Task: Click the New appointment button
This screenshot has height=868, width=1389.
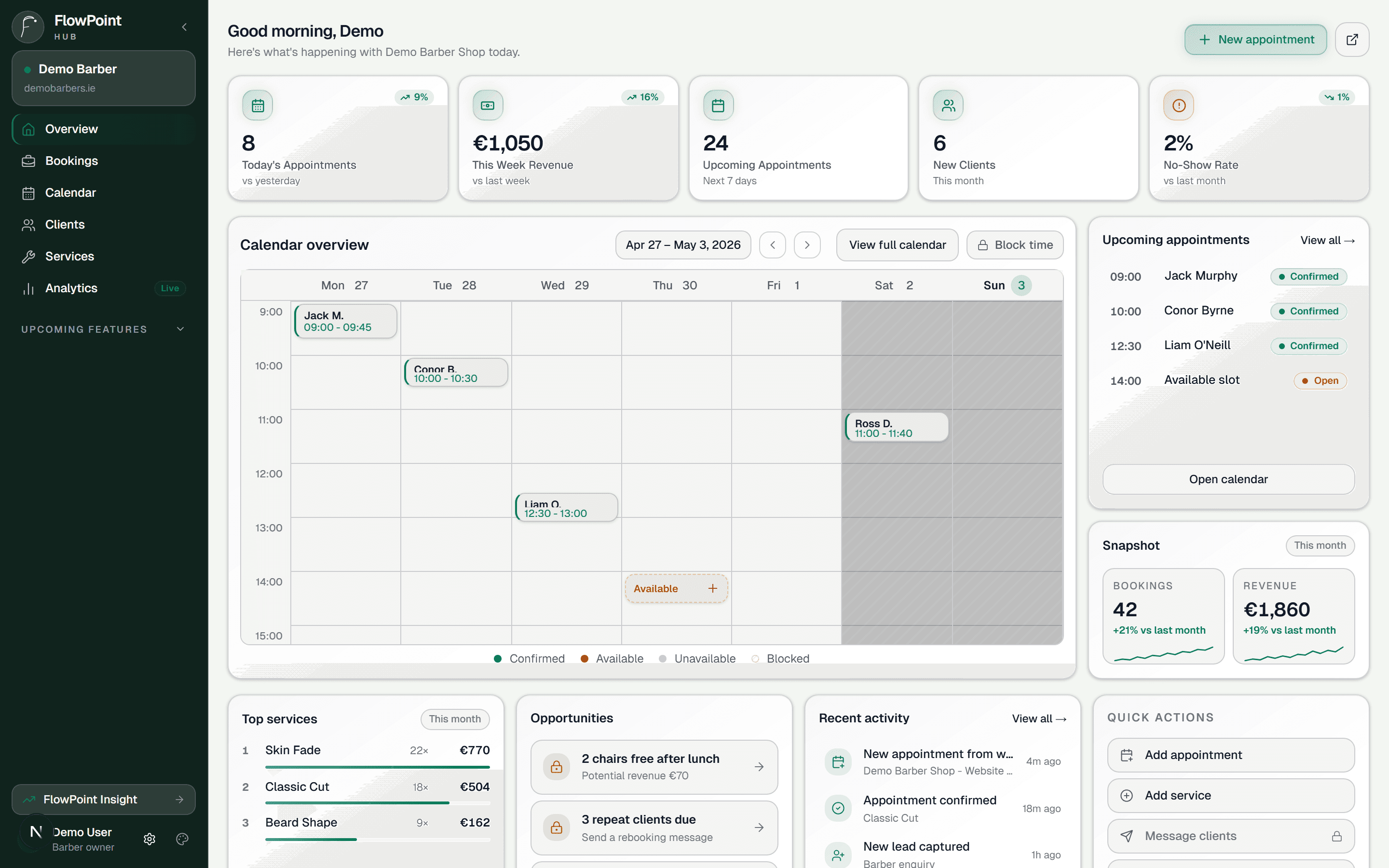Action: [x=1255, y=40]
